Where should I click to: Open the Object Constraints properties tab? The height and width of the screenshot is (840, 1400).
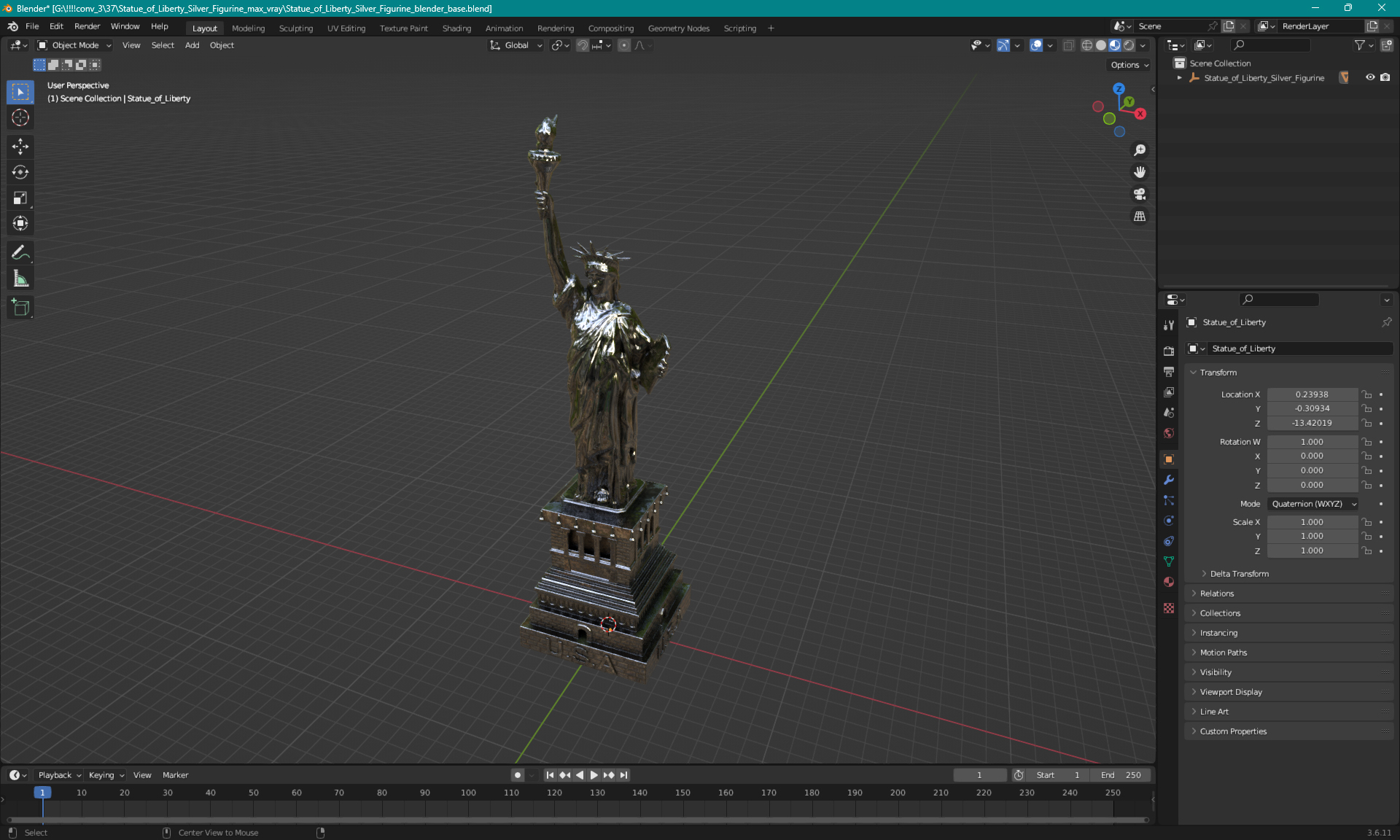click(1169, 541)
